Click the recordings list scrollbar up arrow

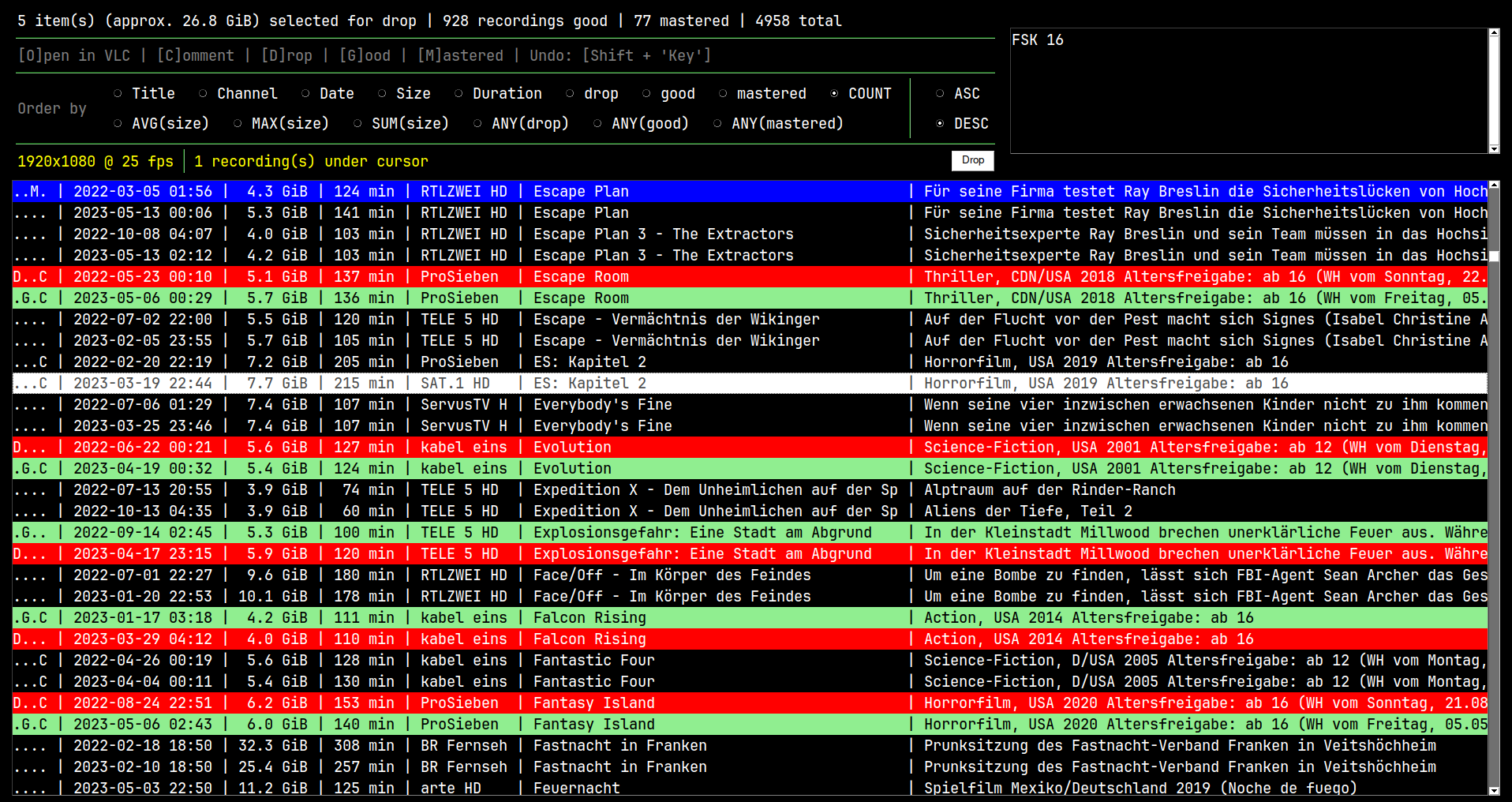[1494, 186]
